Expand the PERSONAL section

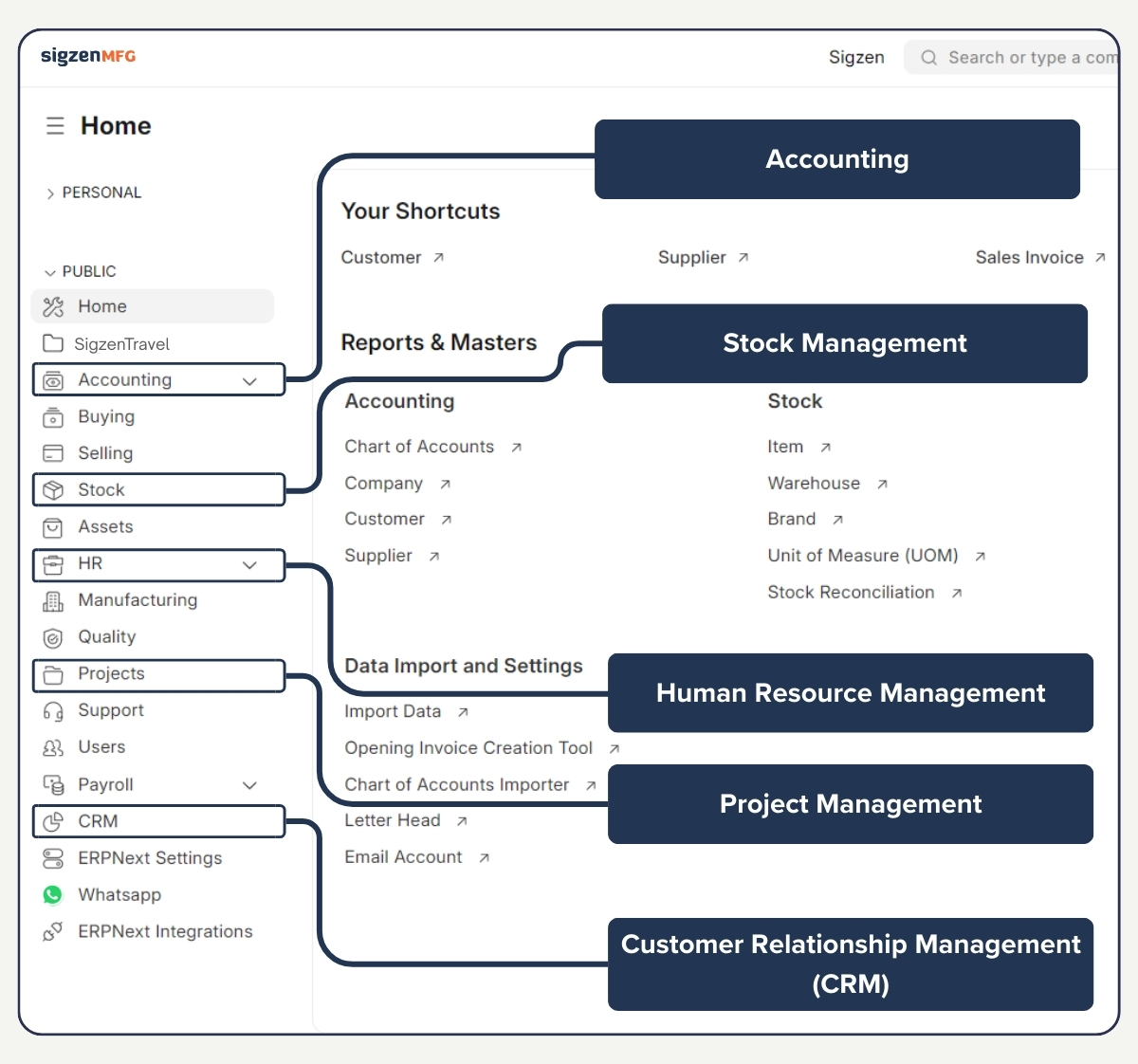[x=51, y=193]
